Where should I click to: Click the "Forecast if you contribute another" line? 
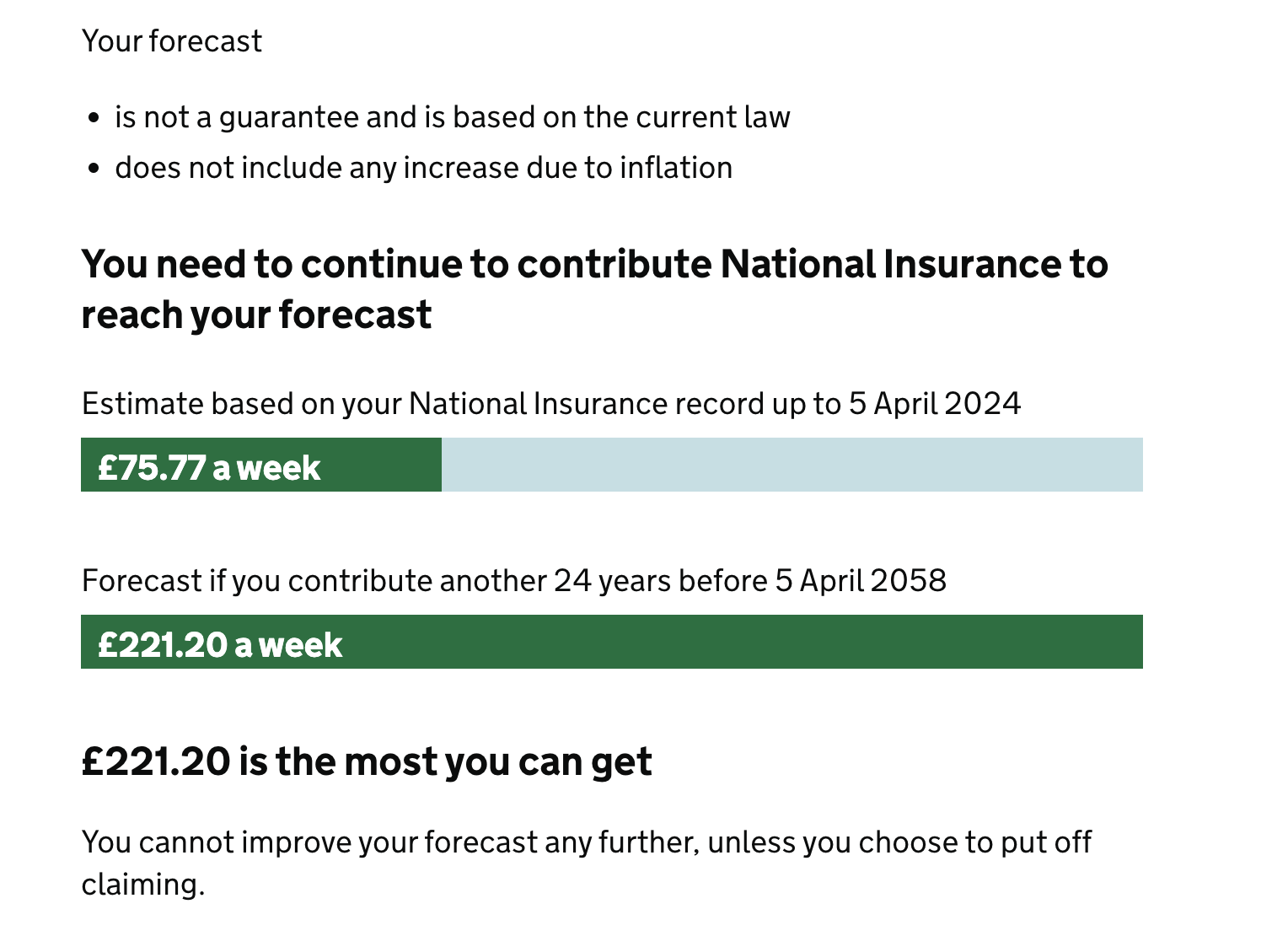coord(514,581)
